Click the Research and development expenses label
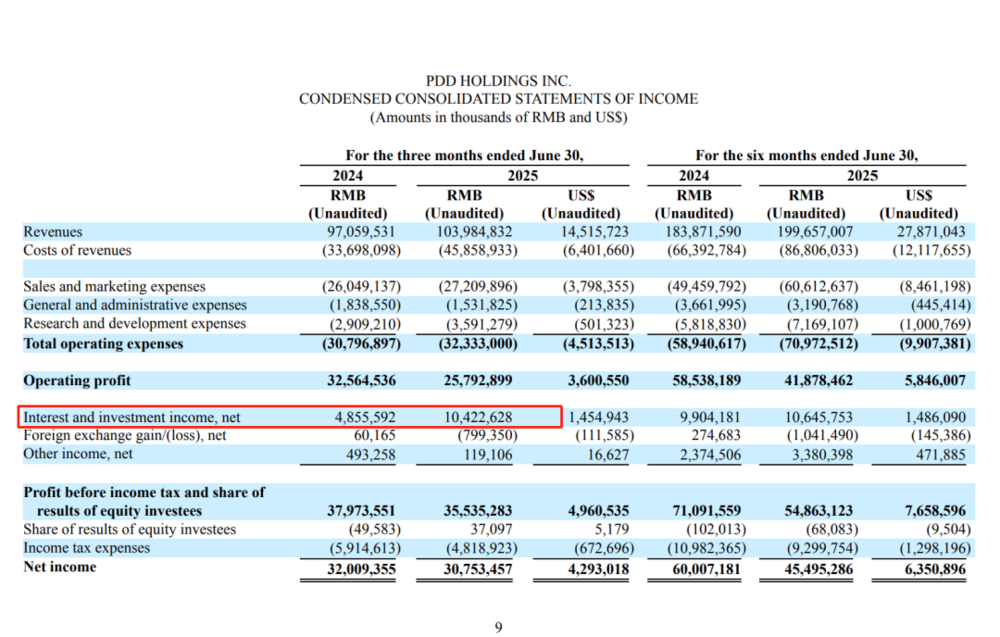Viewport: 1000px width, 637px height. coord(134,324)
